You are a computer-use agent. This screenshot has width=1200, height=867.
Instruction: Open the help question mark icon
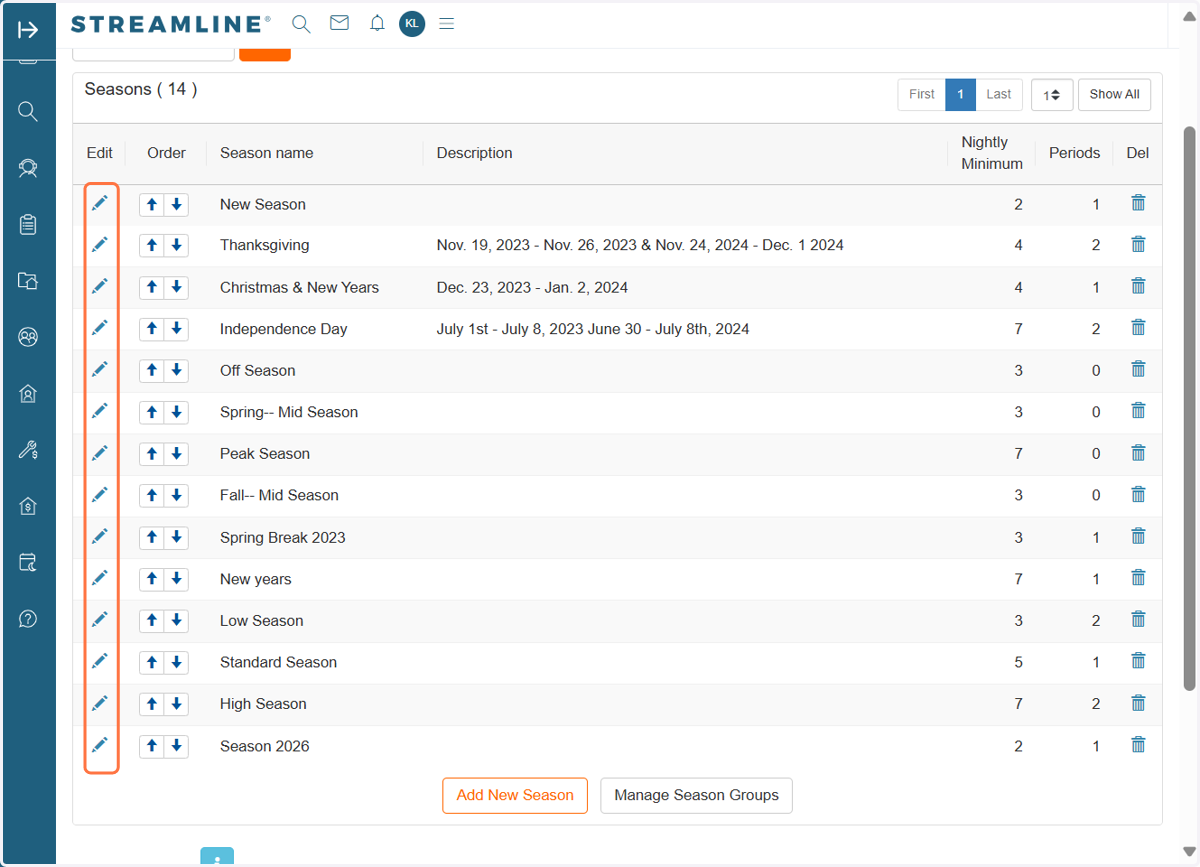[x=28, y=619]
